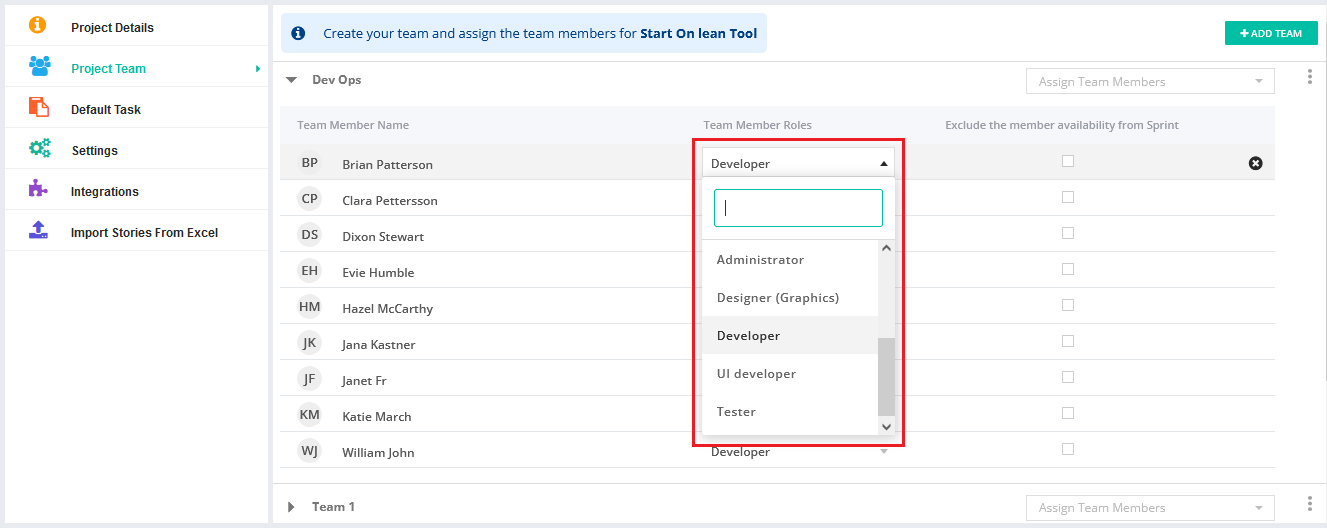This screenshot has height=528, width=1327.
Task: Click the Team Member Roles column header
Action: pyautogui.click(x=758, y=125)
